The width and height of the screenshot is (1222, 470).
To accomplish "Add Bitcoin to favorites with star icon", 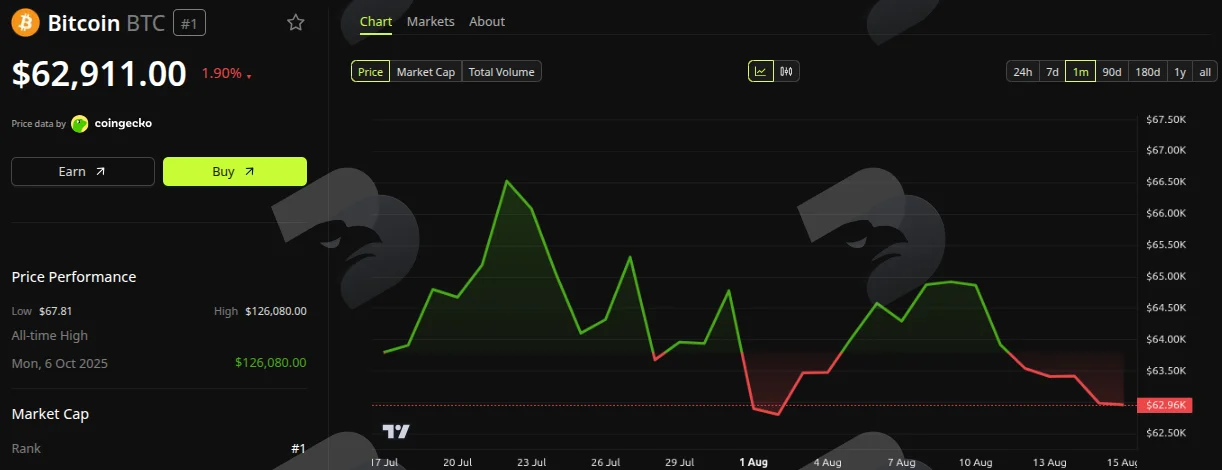I will click(x=296, y=22).
